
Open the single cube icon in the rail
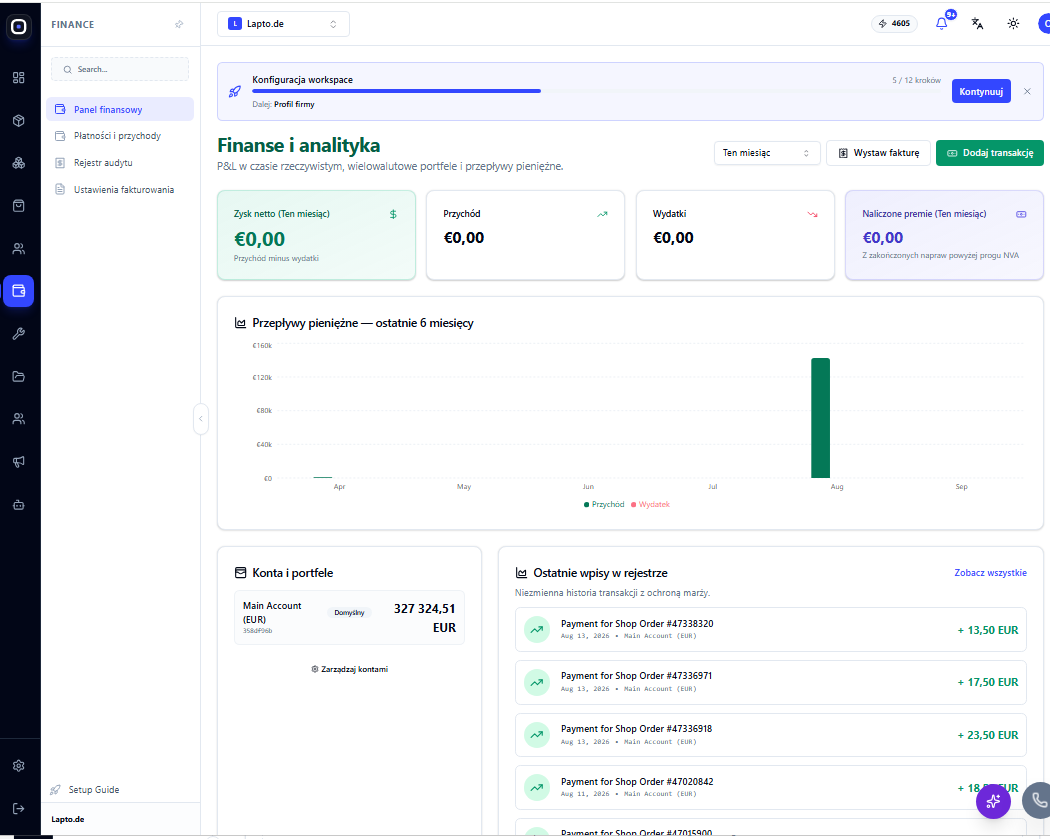point(19,121)
